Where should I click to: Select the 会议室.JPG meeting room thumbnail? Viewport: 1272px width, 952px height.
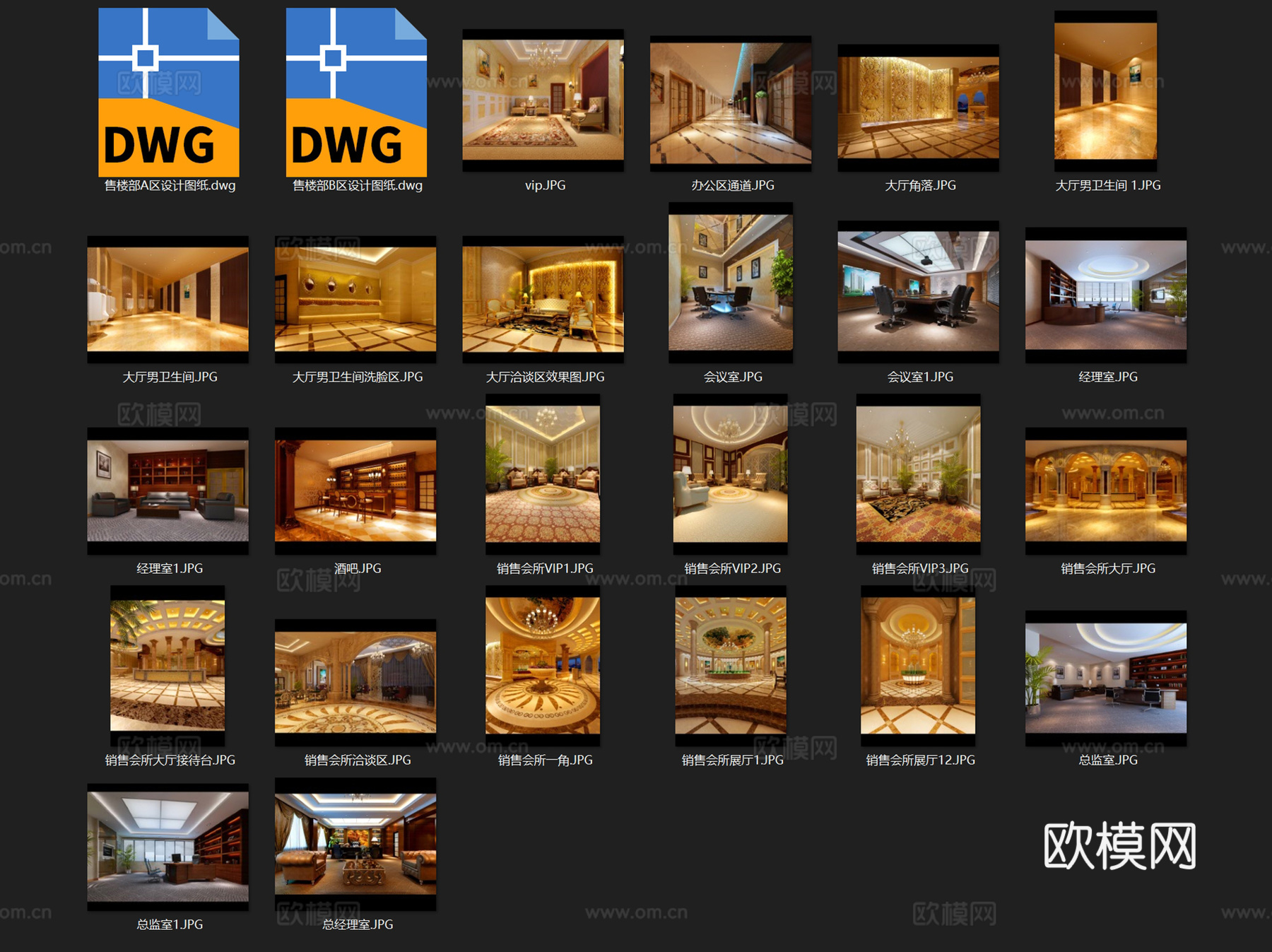[731, 283]
